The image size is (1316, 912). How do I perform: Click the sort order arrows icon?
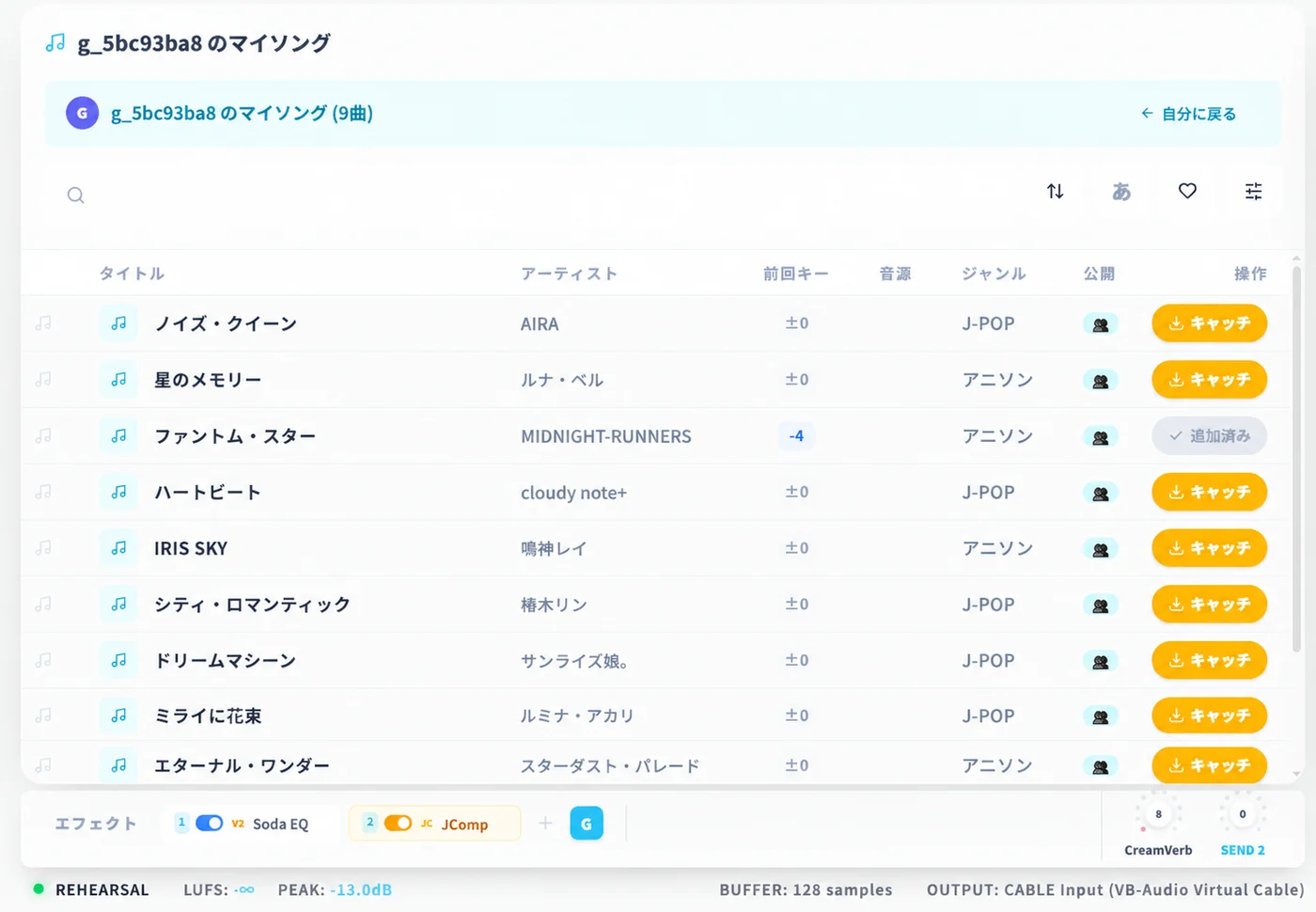(x=1055, y=192)
